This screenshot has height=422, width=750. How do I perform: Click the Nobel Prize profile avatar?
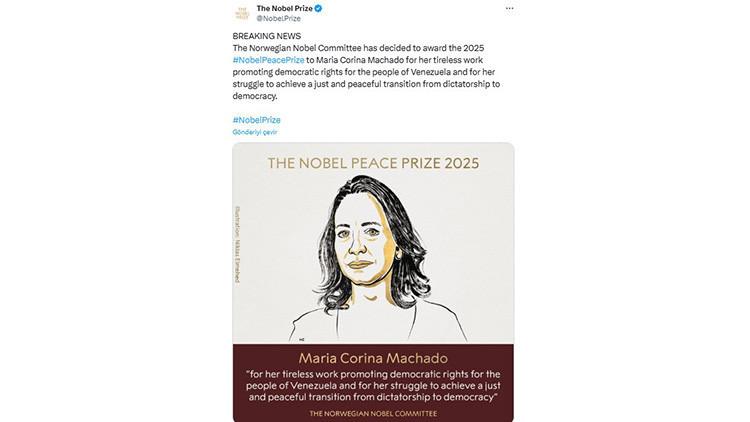(x=241, y=13)
